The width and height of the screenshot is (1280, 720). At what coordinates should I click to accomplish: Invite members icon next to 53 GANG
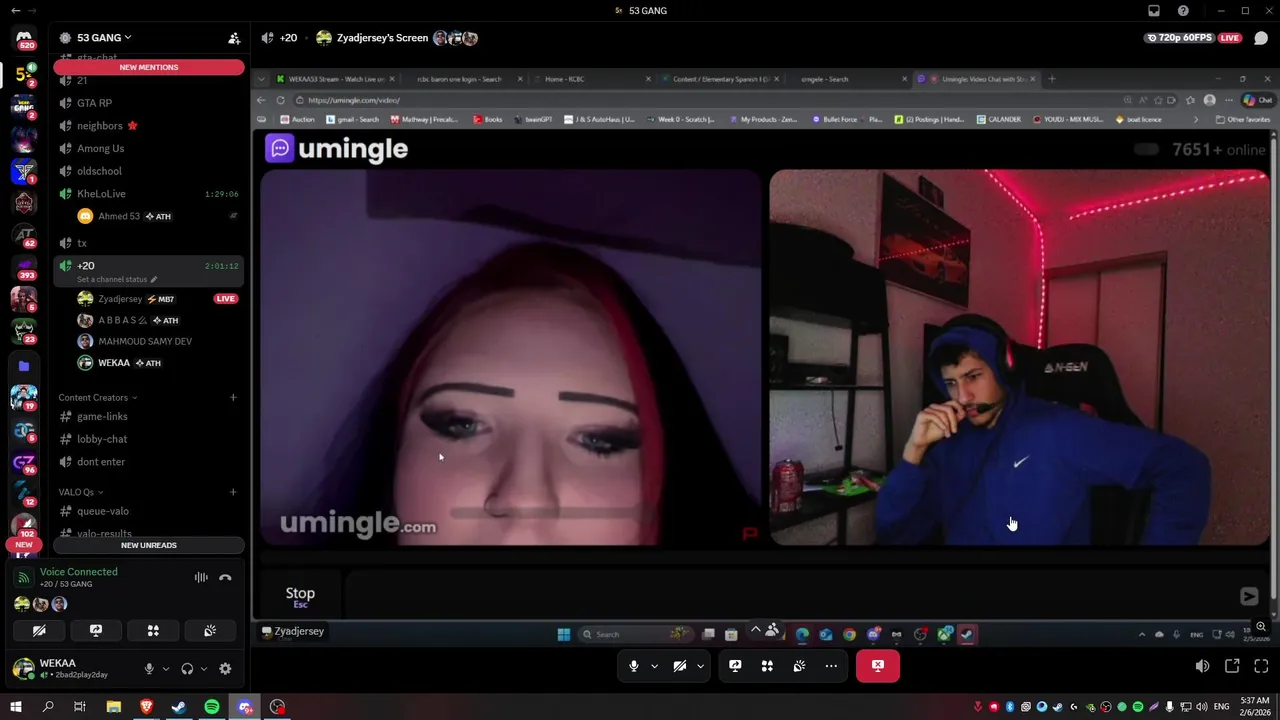pyautogui.click(x=234, y=38)
